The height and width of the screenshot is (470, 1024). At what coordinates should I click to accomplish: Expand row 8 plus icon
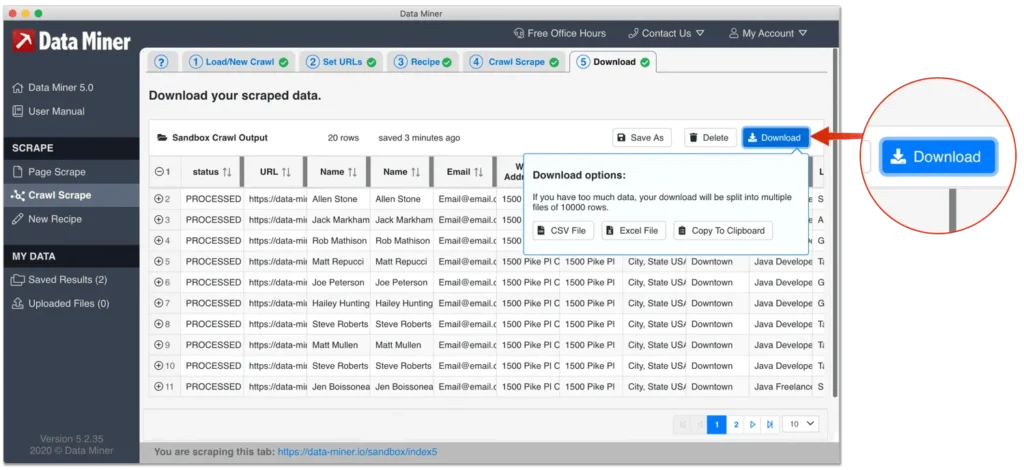(159, 324)
